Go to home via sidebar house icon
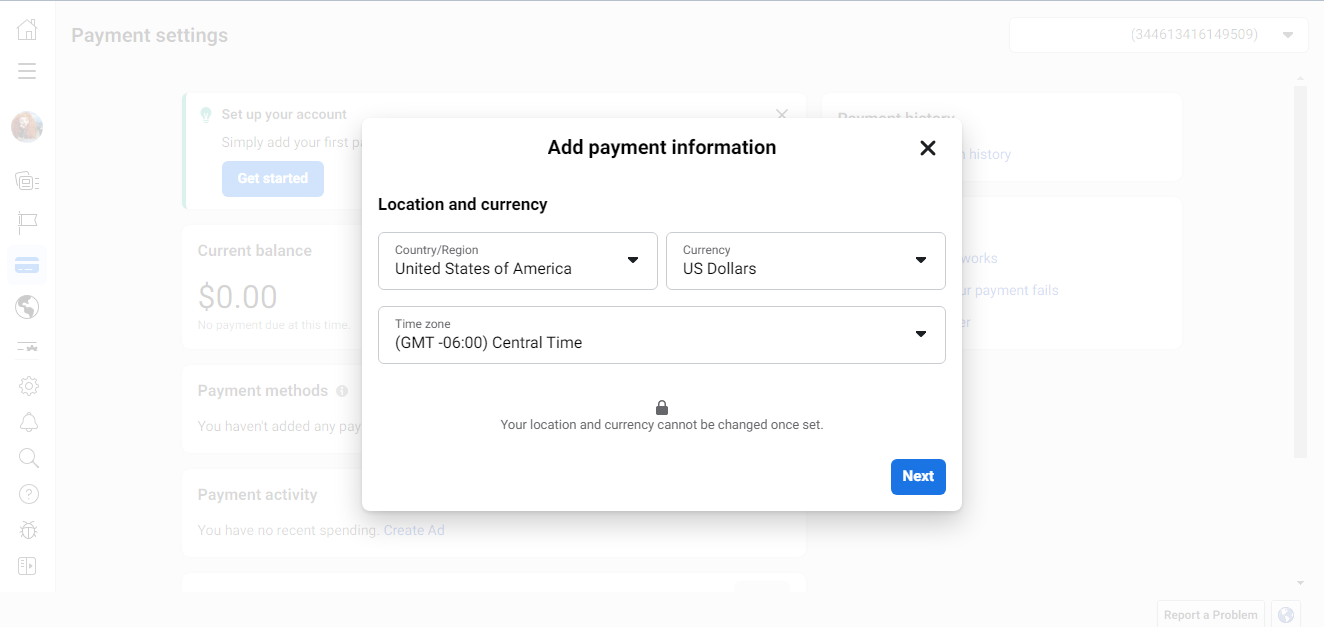 (x=27, y=29)
